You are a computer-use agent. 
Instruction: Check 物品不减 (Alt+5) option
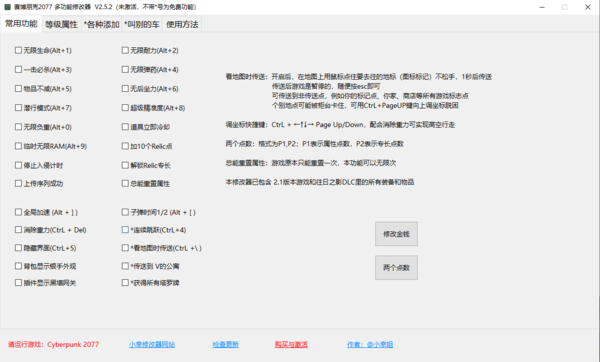click(18, 88)
